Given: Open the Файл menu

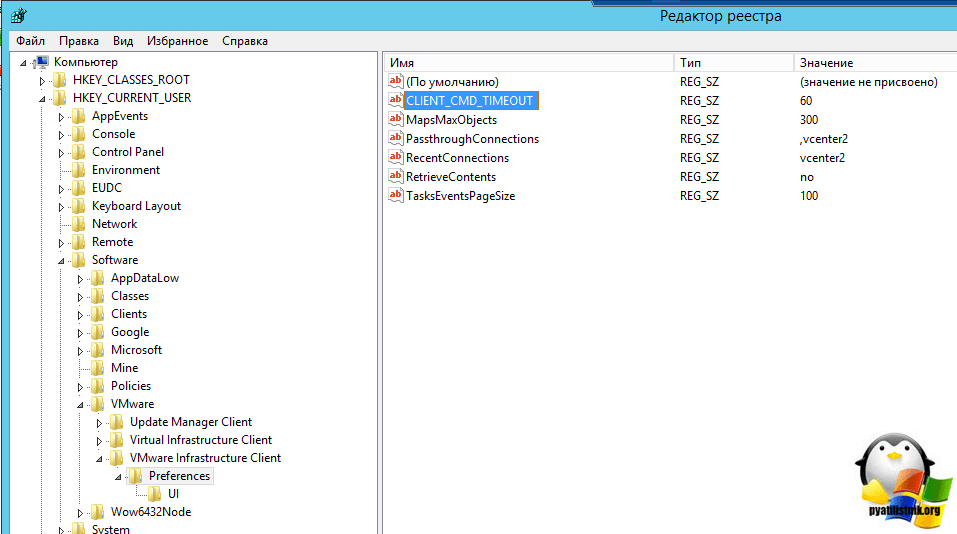Looking at the screenshot, I should pos(31,41).
